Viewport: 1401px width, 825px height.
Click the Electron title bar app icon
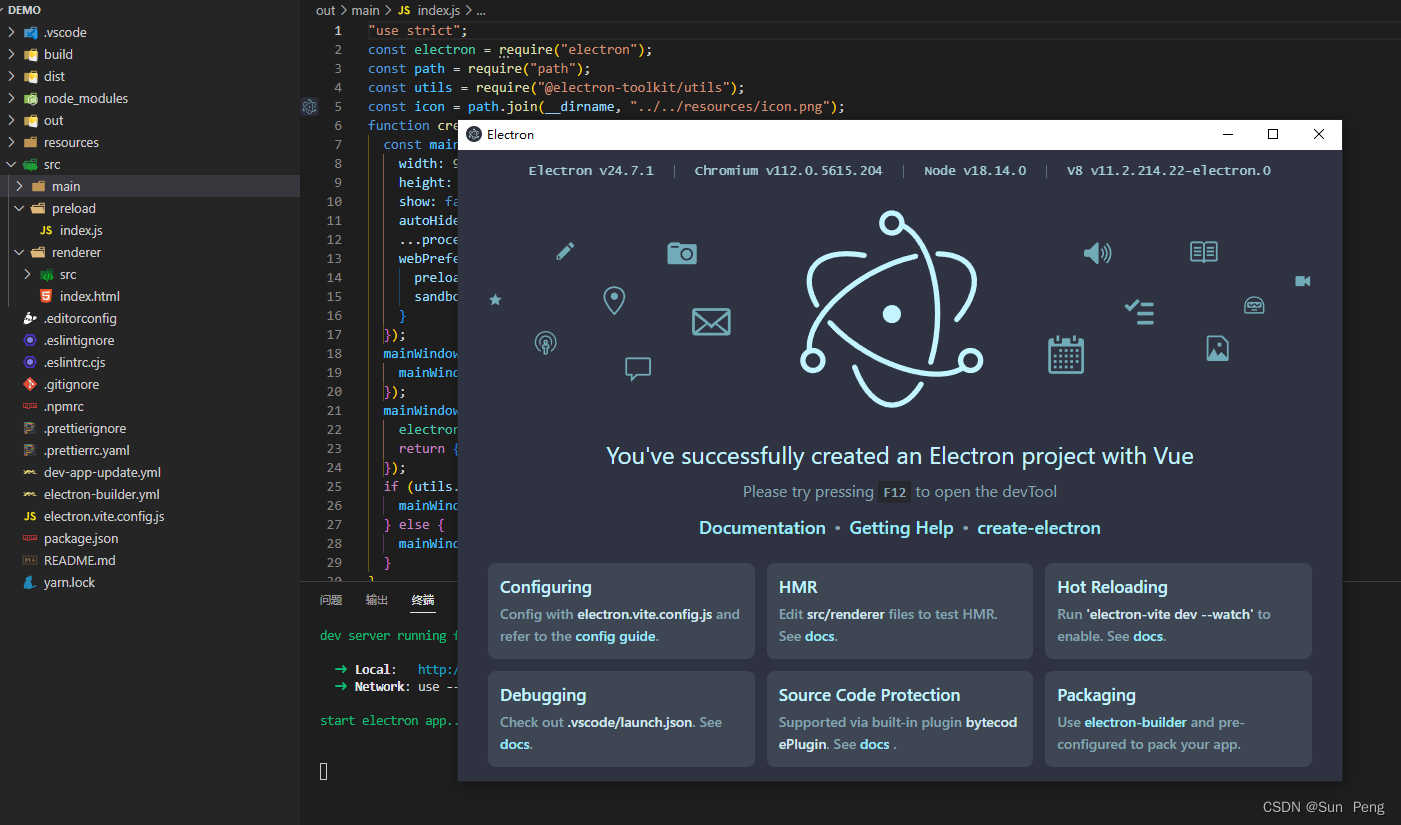click(474, 135)
